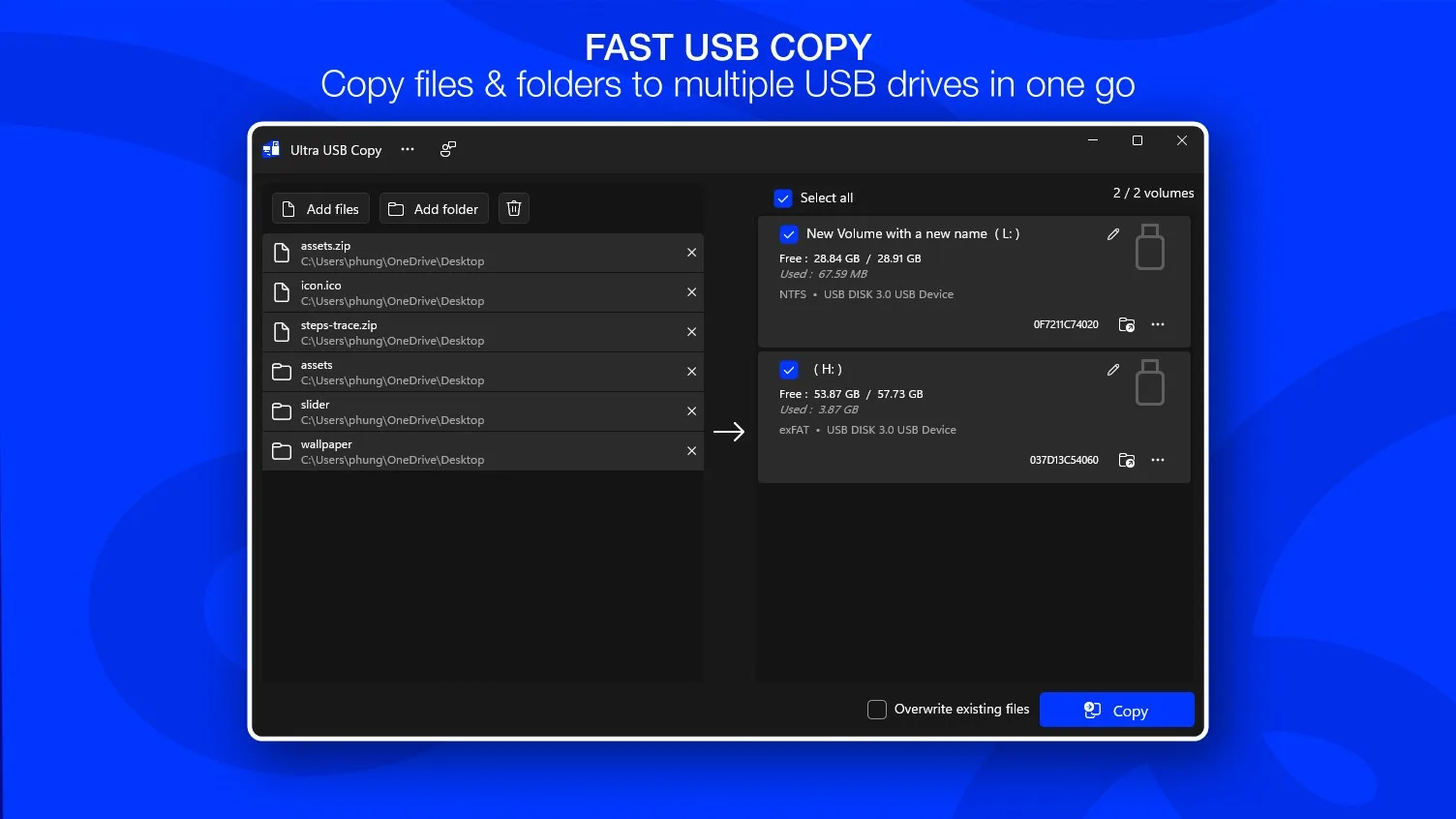The image size is (1456, 819).
Task: Click the NTFS file system label
Action: (793, 294)
